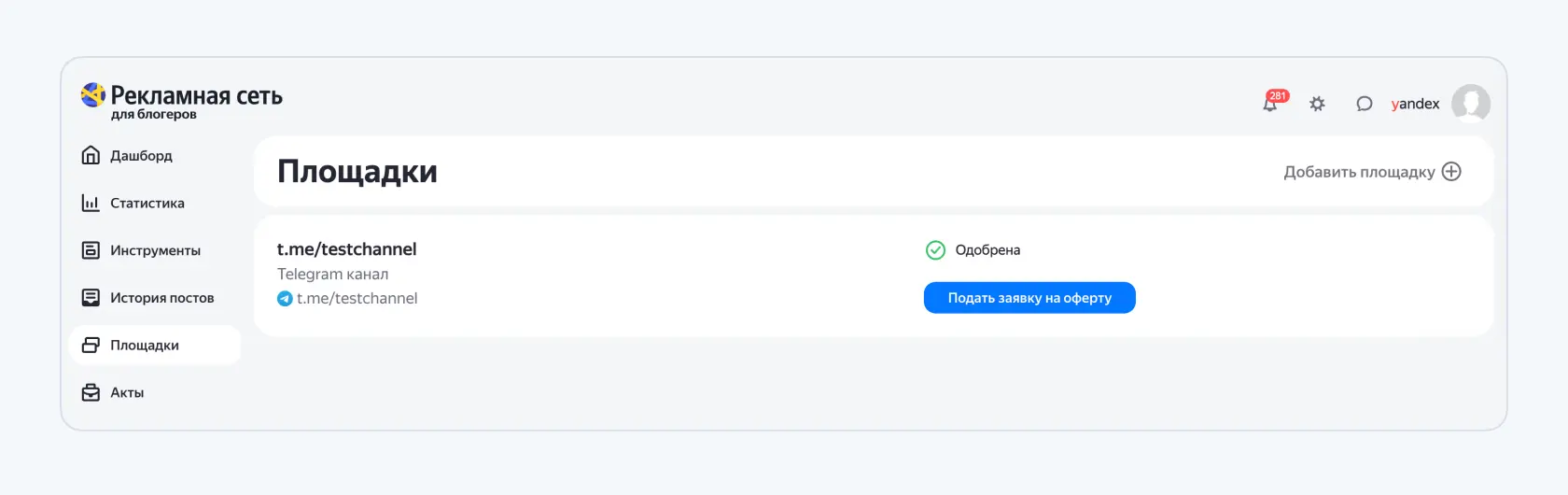Click the Добавить площадку link

1359,172
